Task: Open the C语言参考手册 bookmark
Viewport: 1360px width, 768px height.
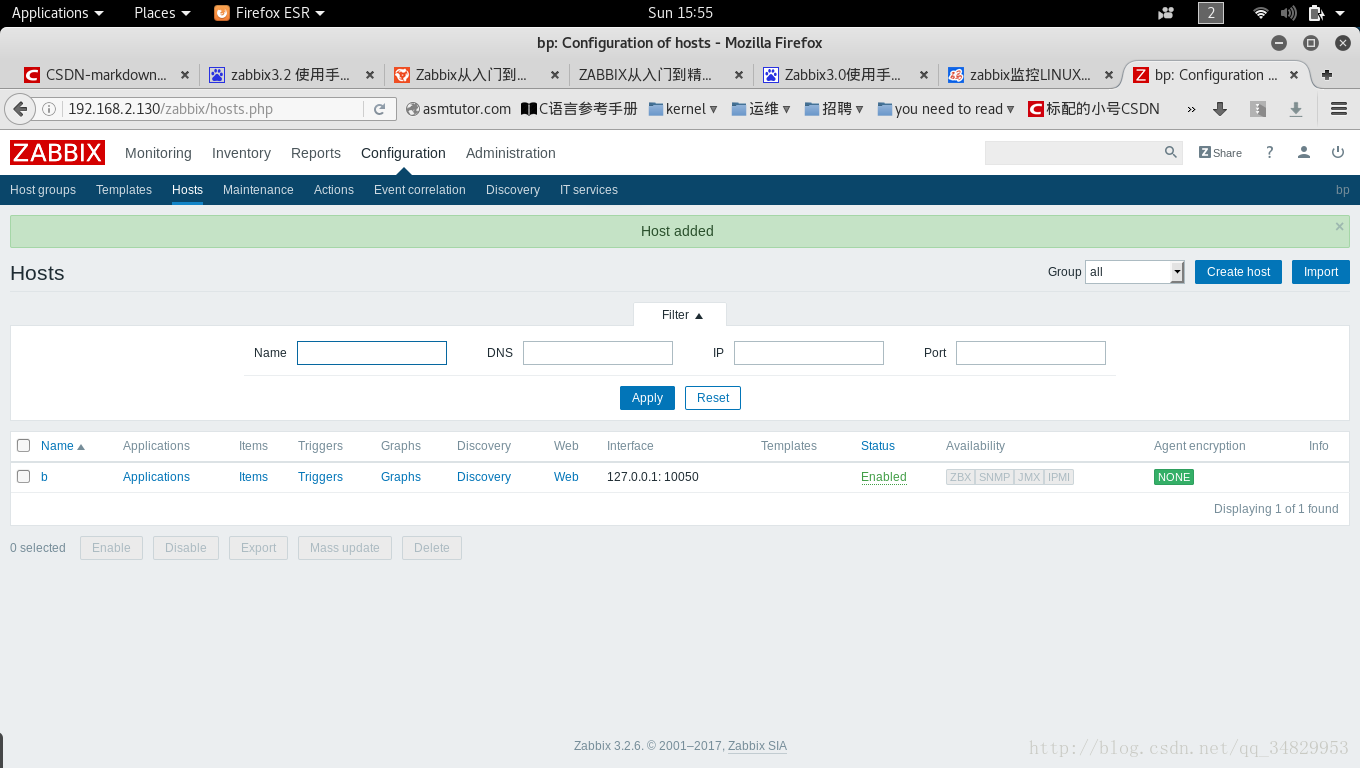Action: (x=579, y=109)
